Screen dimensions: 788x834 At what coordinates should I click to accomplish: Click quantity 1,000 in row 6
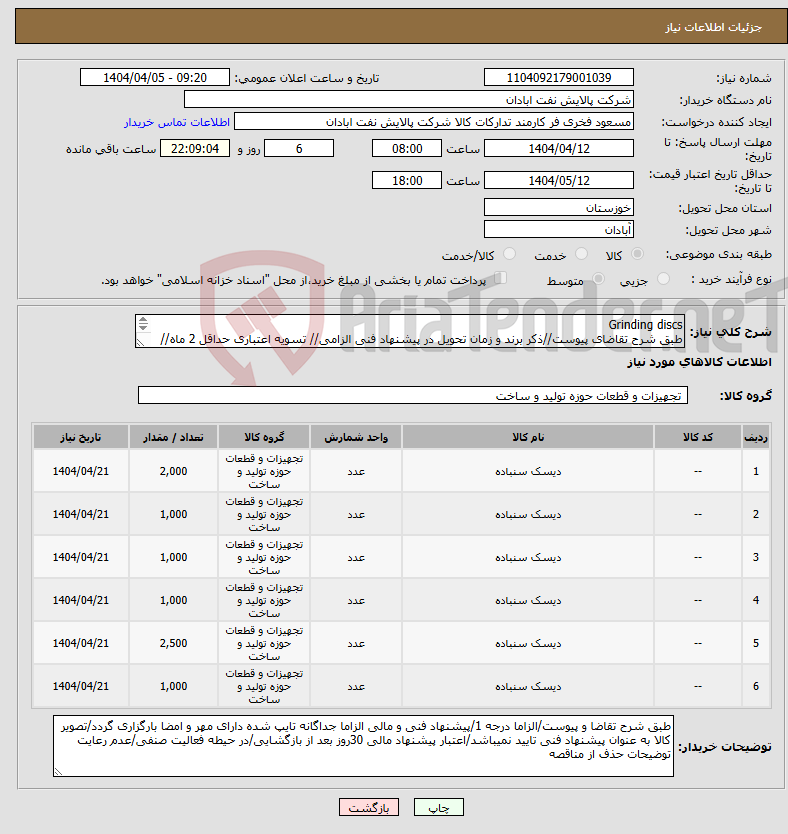[x=173, y=686]
